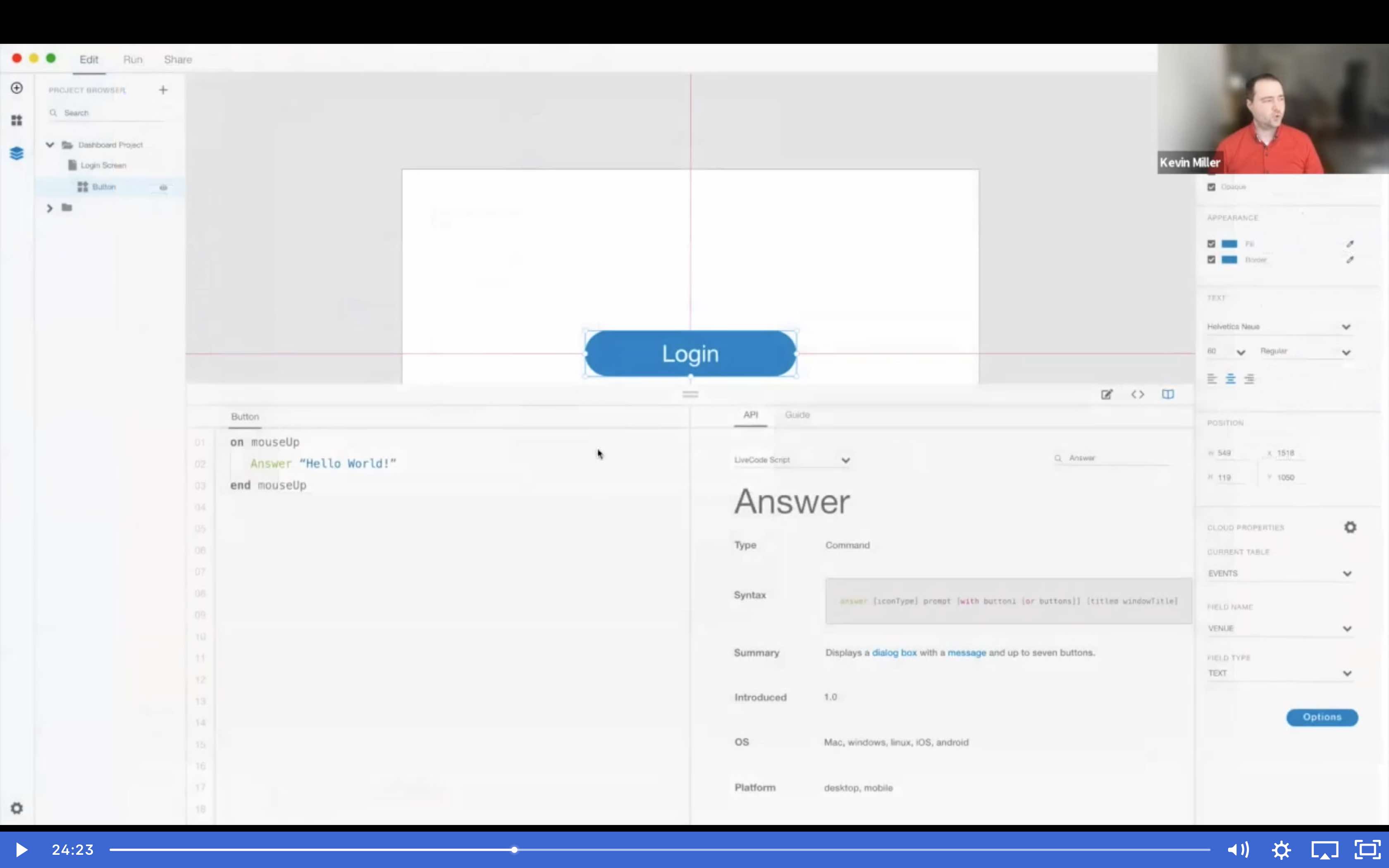1389x868 pixels.
Task: Click the layers stack icon in left sidebar
Action: pos(17,153)
